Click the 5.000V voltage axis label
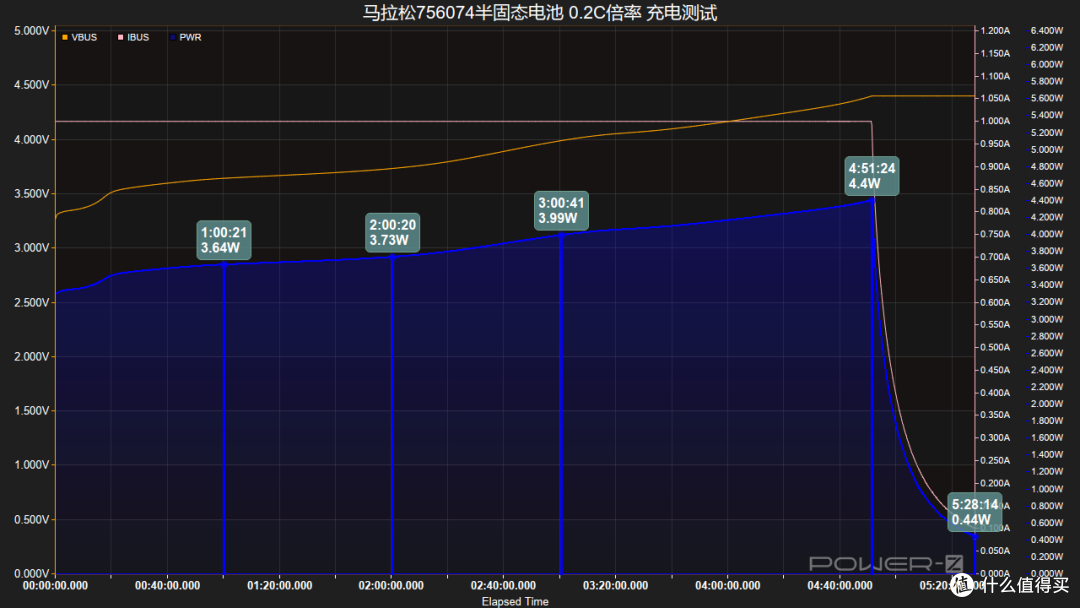Viewport: 1080px width, 608px height. coord(32,31)
